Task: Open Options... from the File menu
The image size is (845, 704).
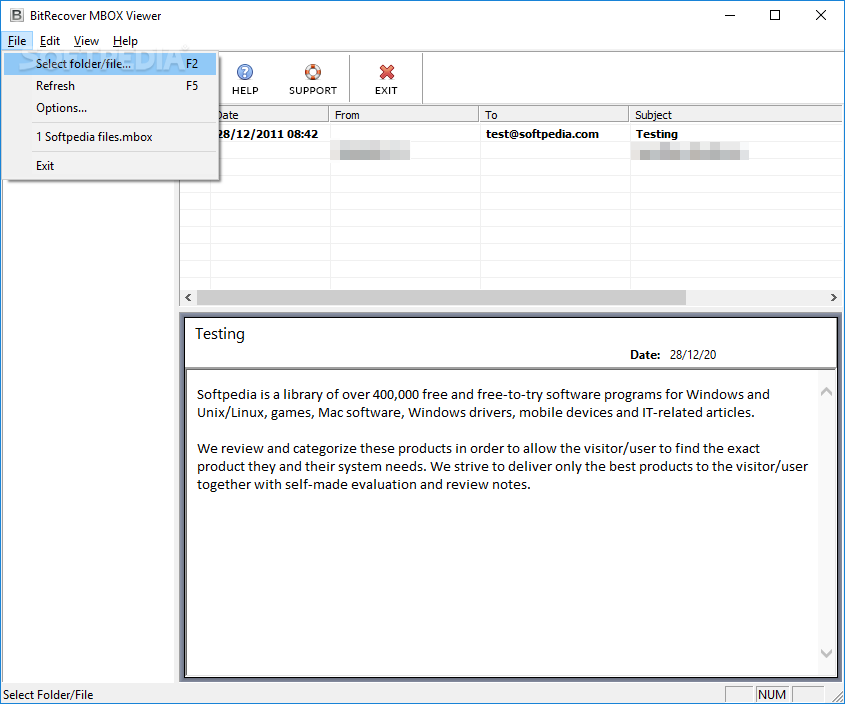Action: click(110, 108)
